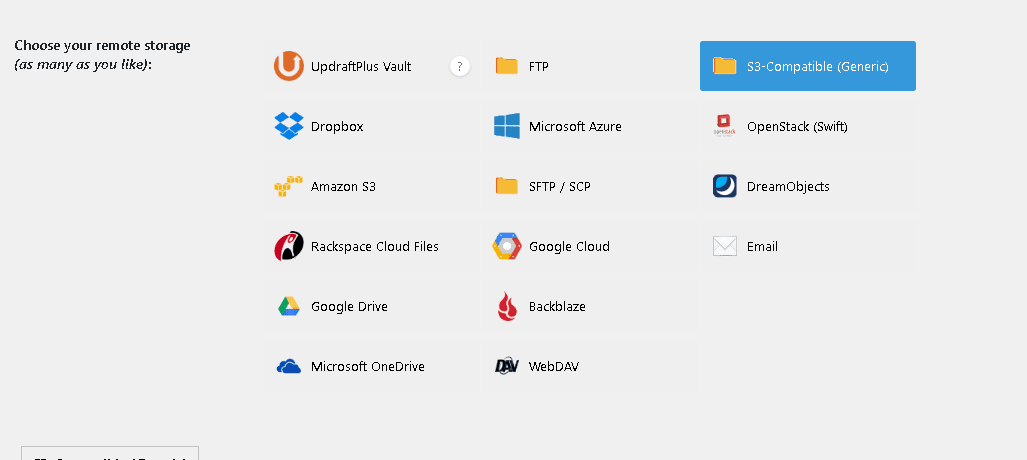
Task: Select the OpenStack (Swift) label
Action: pyautogui.click(x=797, y=126)
